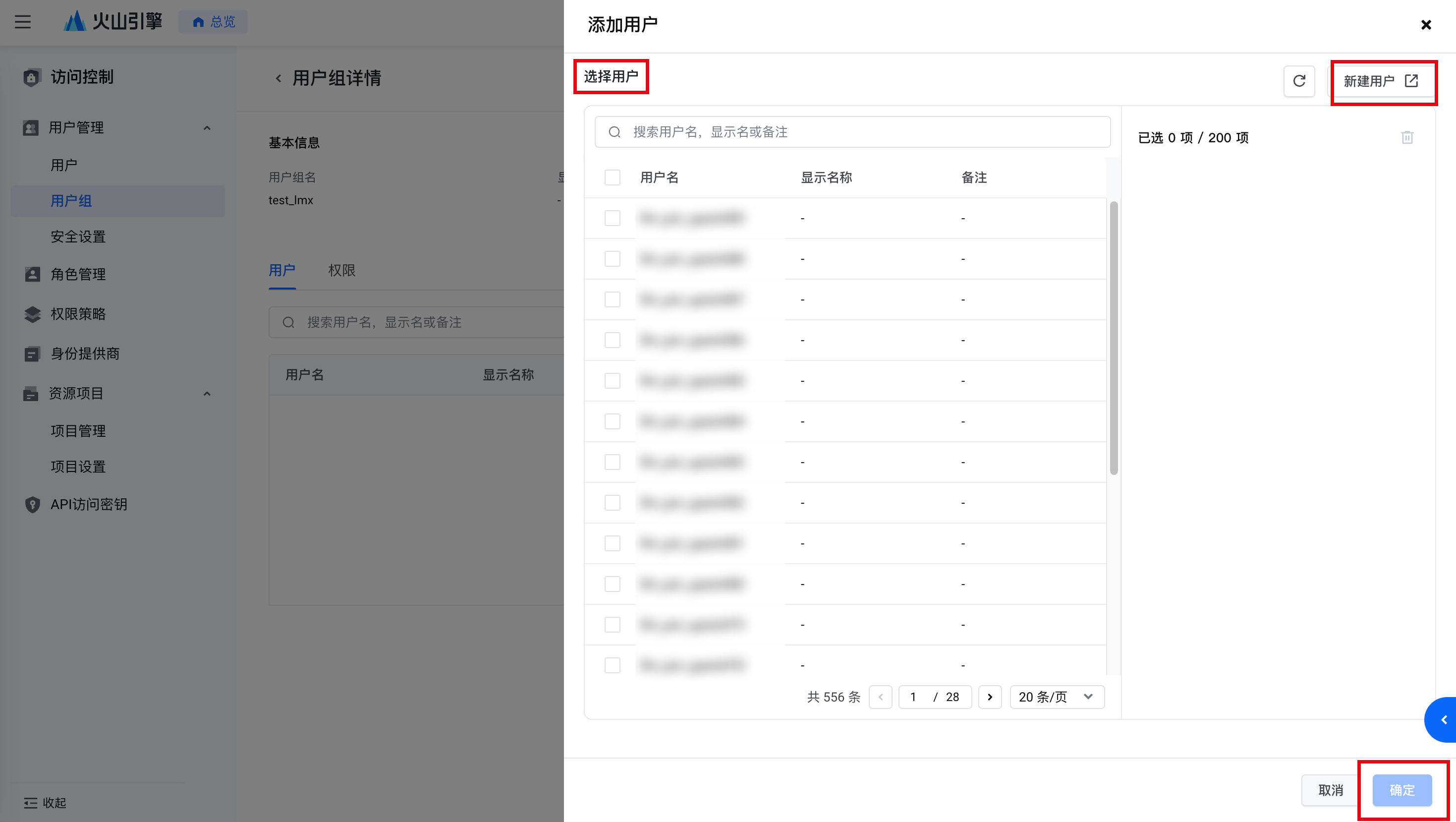The image size is (1456, 822).
Task: Select 用户组 in the sidebar
Action: pos(117,201)
